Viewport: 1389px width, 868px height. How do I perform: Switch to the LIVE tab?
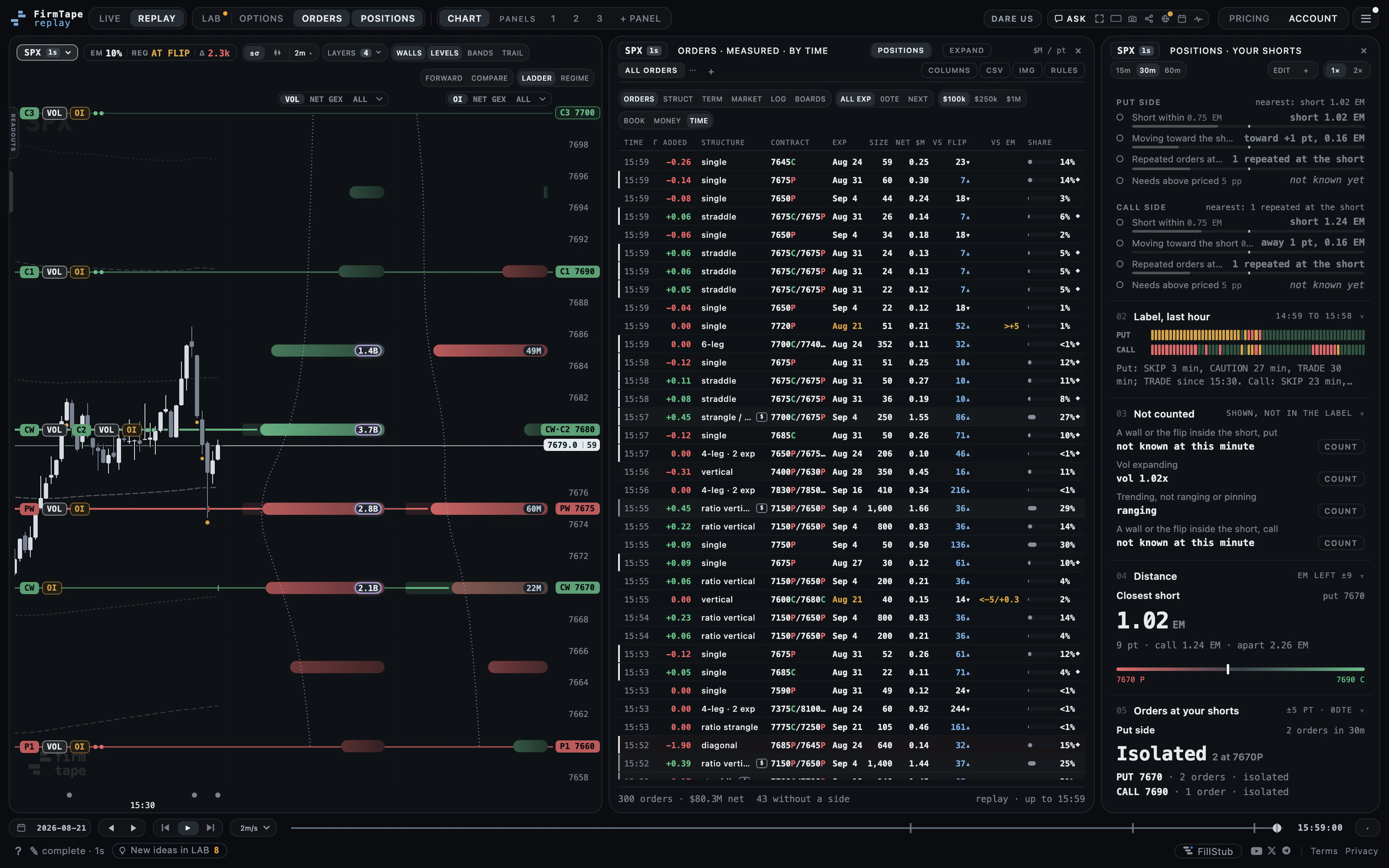tap(110, 18)
